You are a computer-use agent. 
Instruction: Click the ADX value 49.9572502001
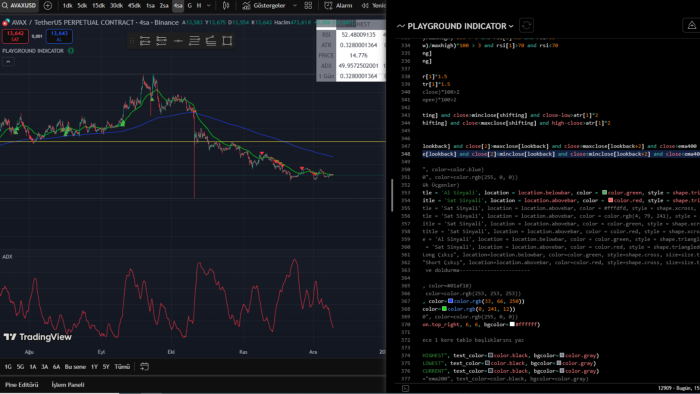pos(358,66)
